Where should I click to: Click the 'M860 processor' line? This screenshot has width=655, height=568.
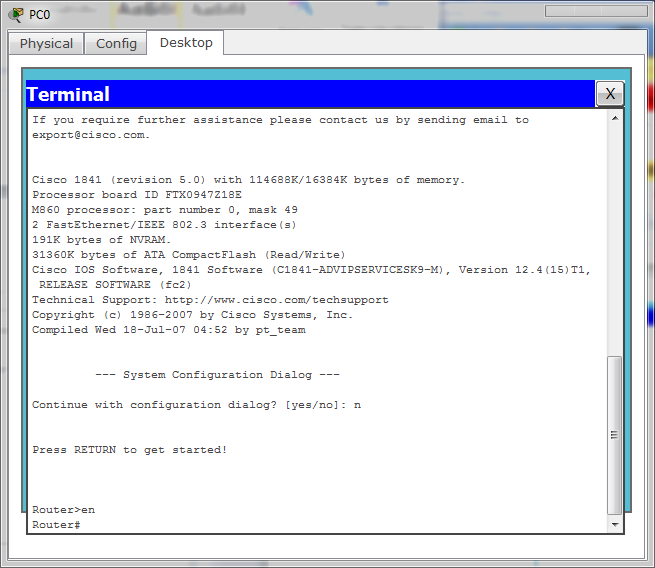[165, 209]
